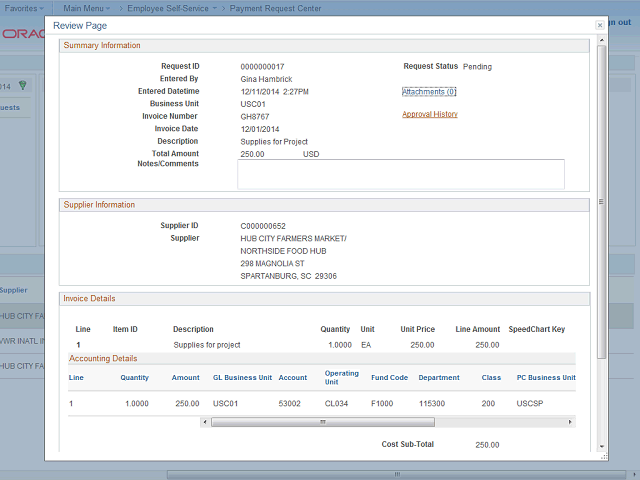
Task: Expand the Main Menu dropdown
Action: coord(87,7)
